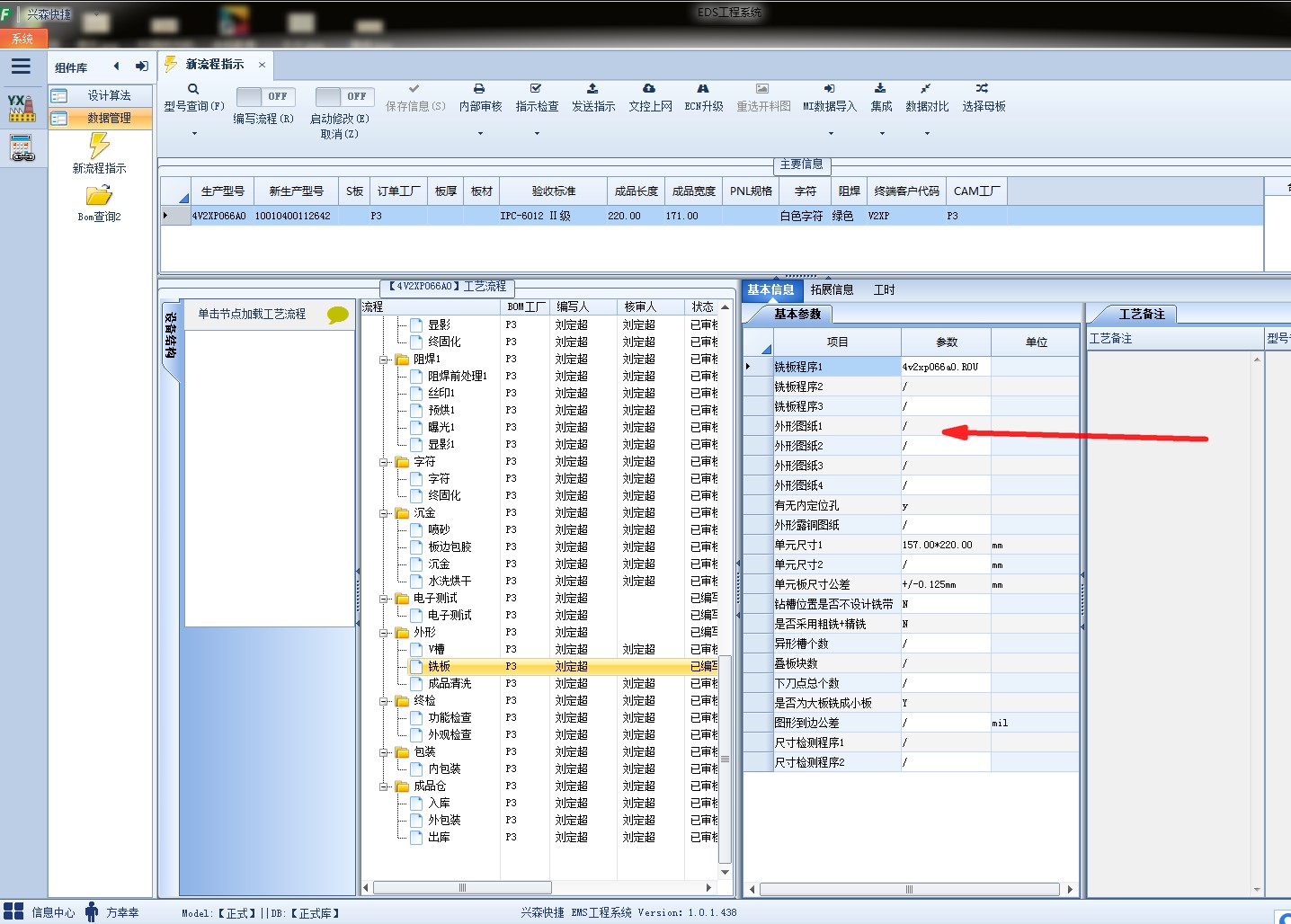Viewport: 1291px width, 924px height.
Task: Open the hamburger menu in the left sidebar
Action: pyautogui.click(x=21, y=67)
